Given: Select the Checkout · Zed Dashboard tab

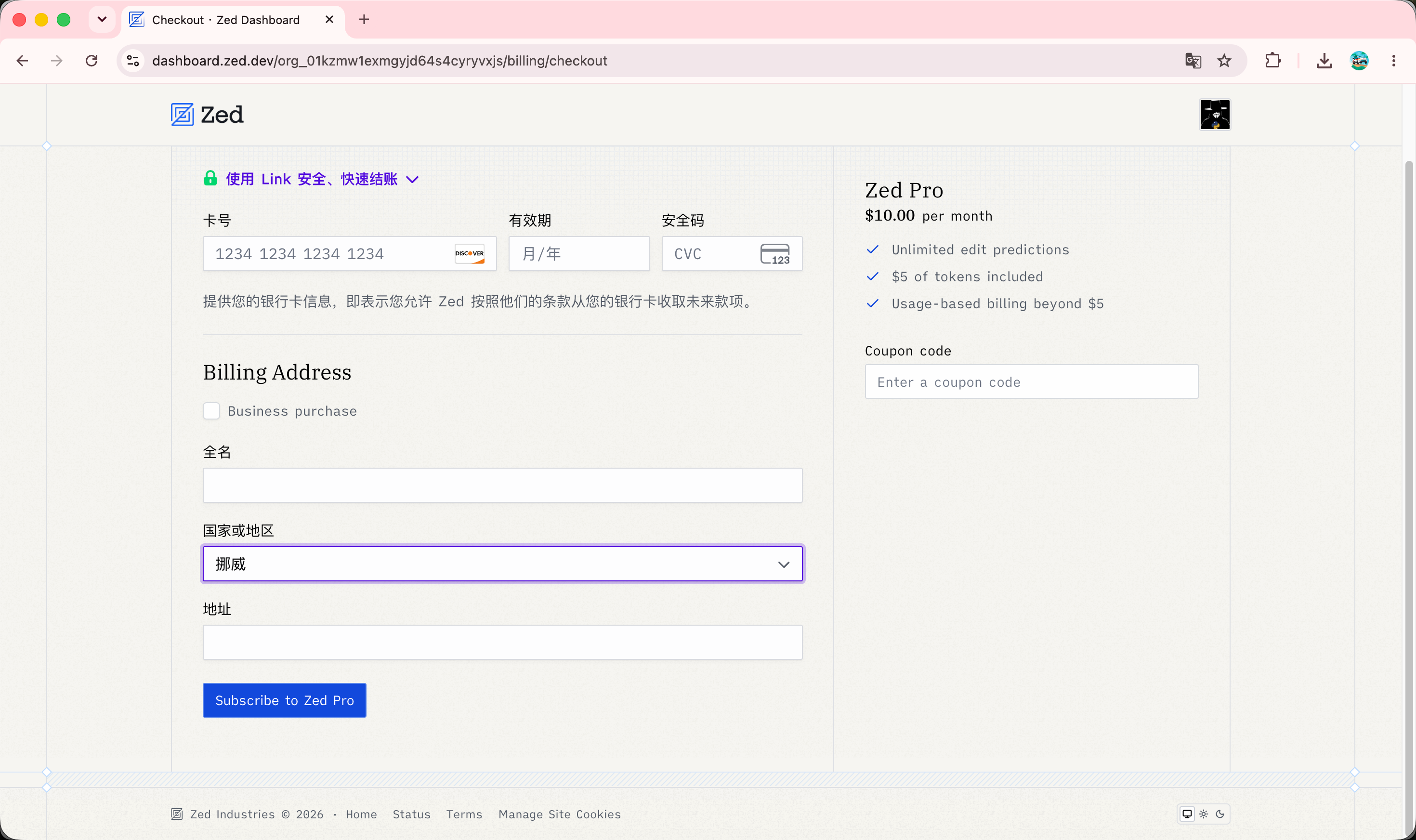Looking at the screenshot, I should click(233, 20).
